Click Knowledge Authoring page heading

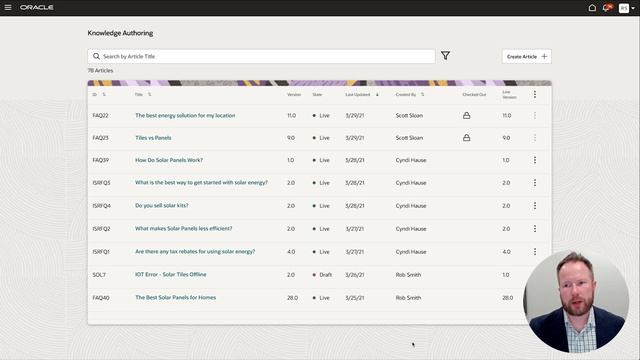[x=120, y=33]
